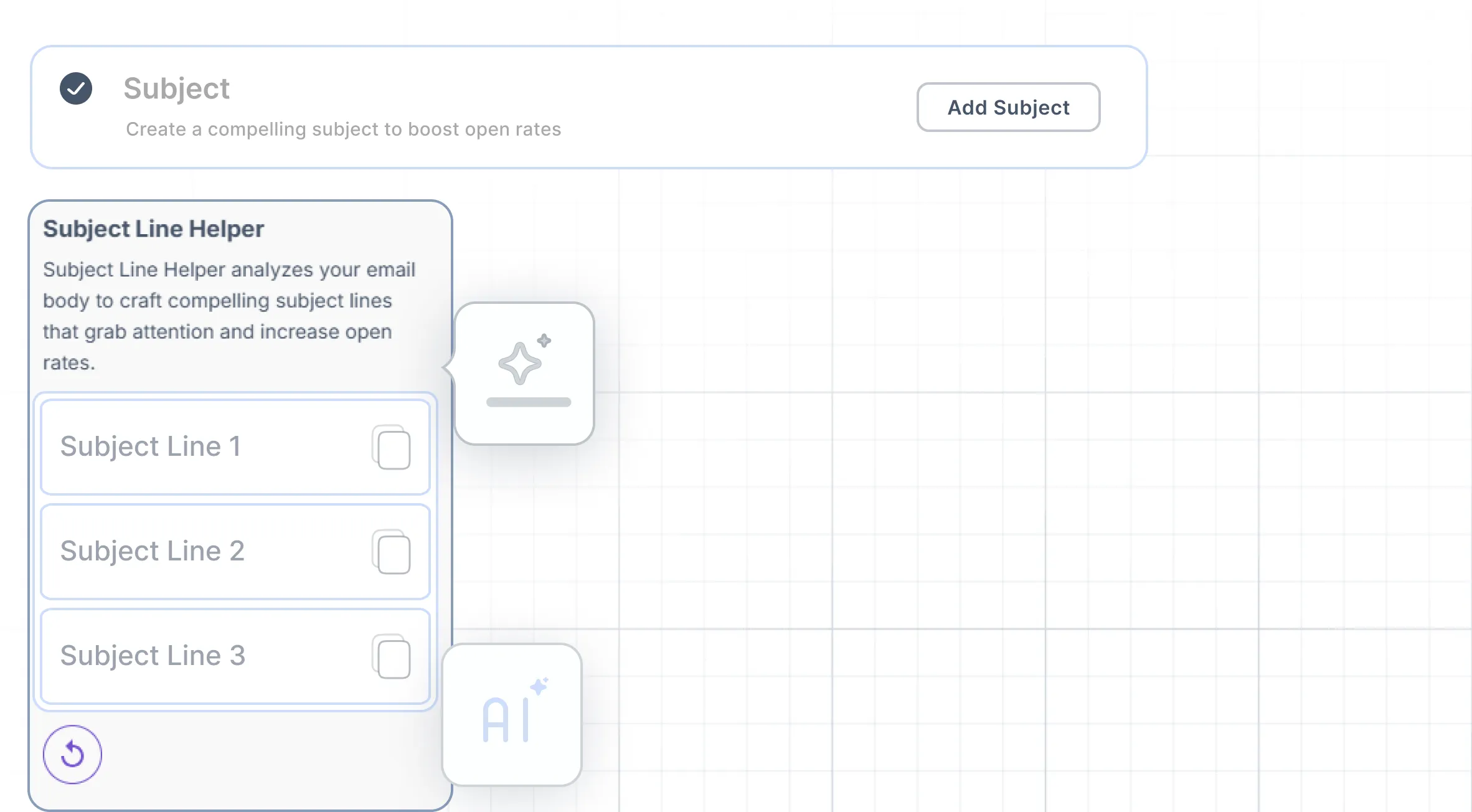Click the 'Create a compelling subject' description line
The height and width of the screenshot is (812, 1472).
point(343,129)
